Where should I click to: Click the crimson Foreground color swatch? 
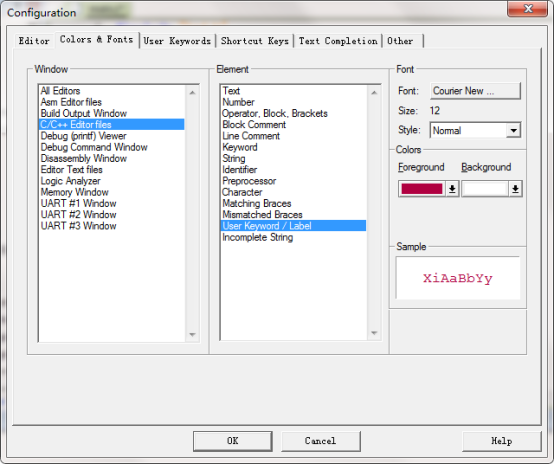click(x=422, y=189)
